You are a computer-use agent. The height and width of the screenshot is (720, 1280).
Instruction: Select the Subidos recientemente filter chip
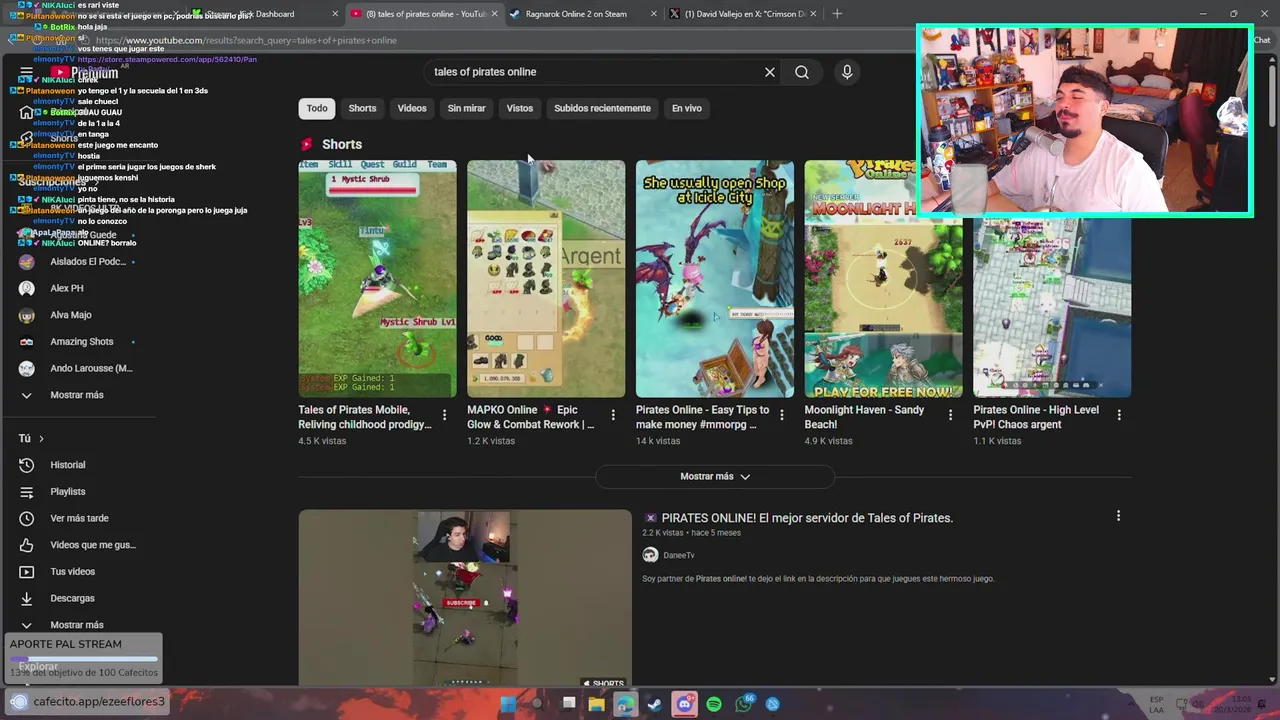point(602,108)
